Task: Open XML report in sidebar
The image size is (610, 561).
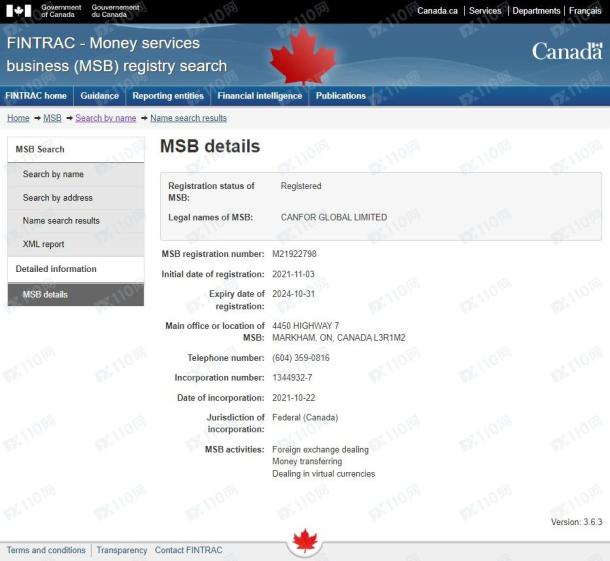Action: point(76,244)
